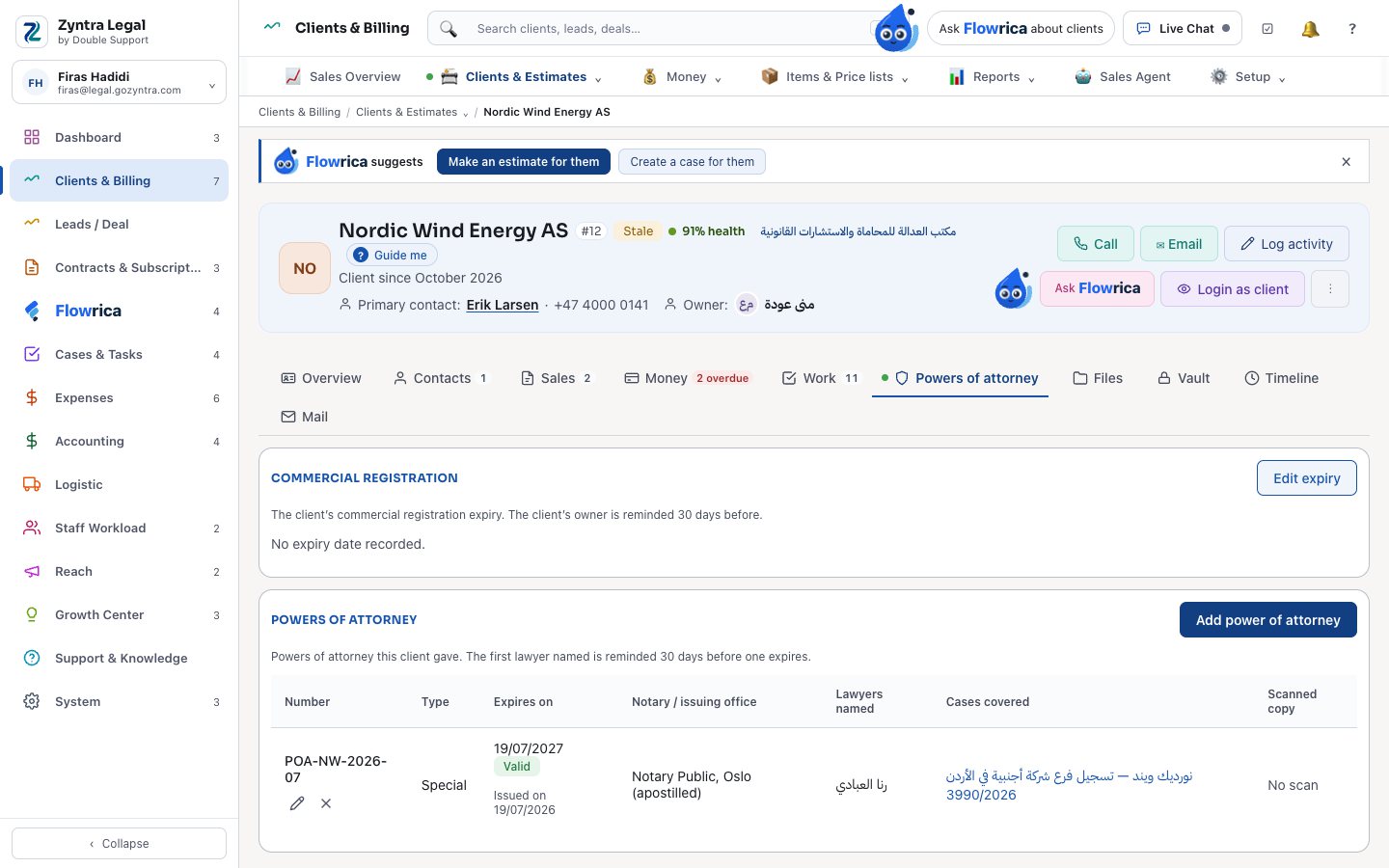Open breadcrumb Clients & Estimates chevron
The image size is (1389, 868).
click(466, 114)
